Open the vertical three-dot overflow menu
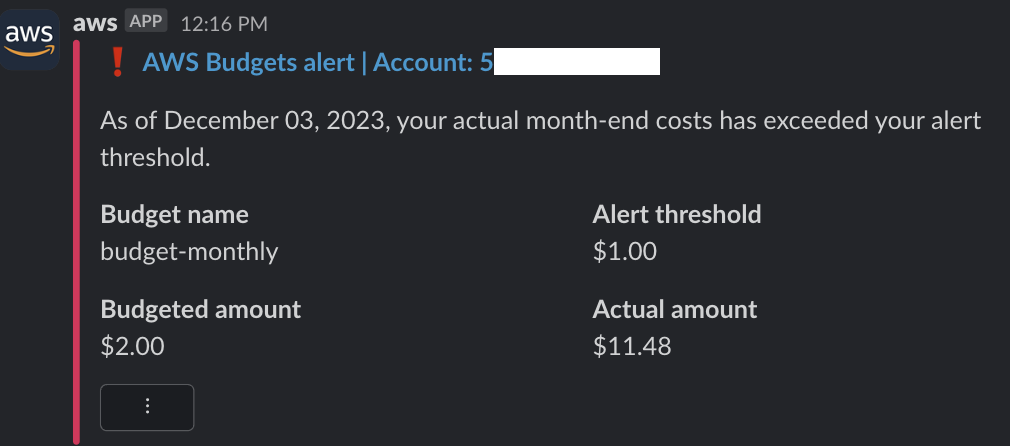 tap(147, 407)
